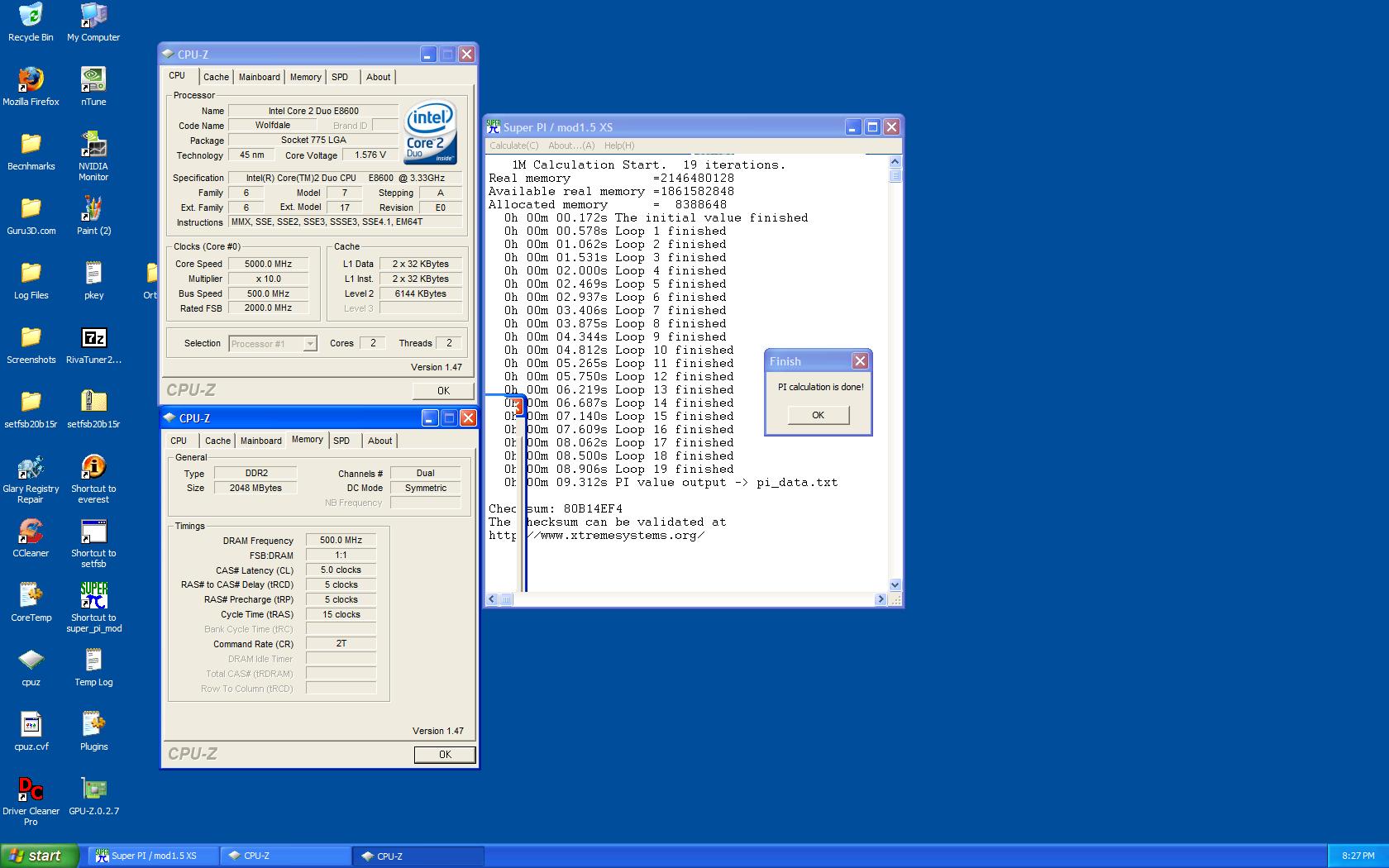The width and height of the screenshot is (1389, 868).
Task: Open the cpuz desktop icon
Action: tap(31, 667)
